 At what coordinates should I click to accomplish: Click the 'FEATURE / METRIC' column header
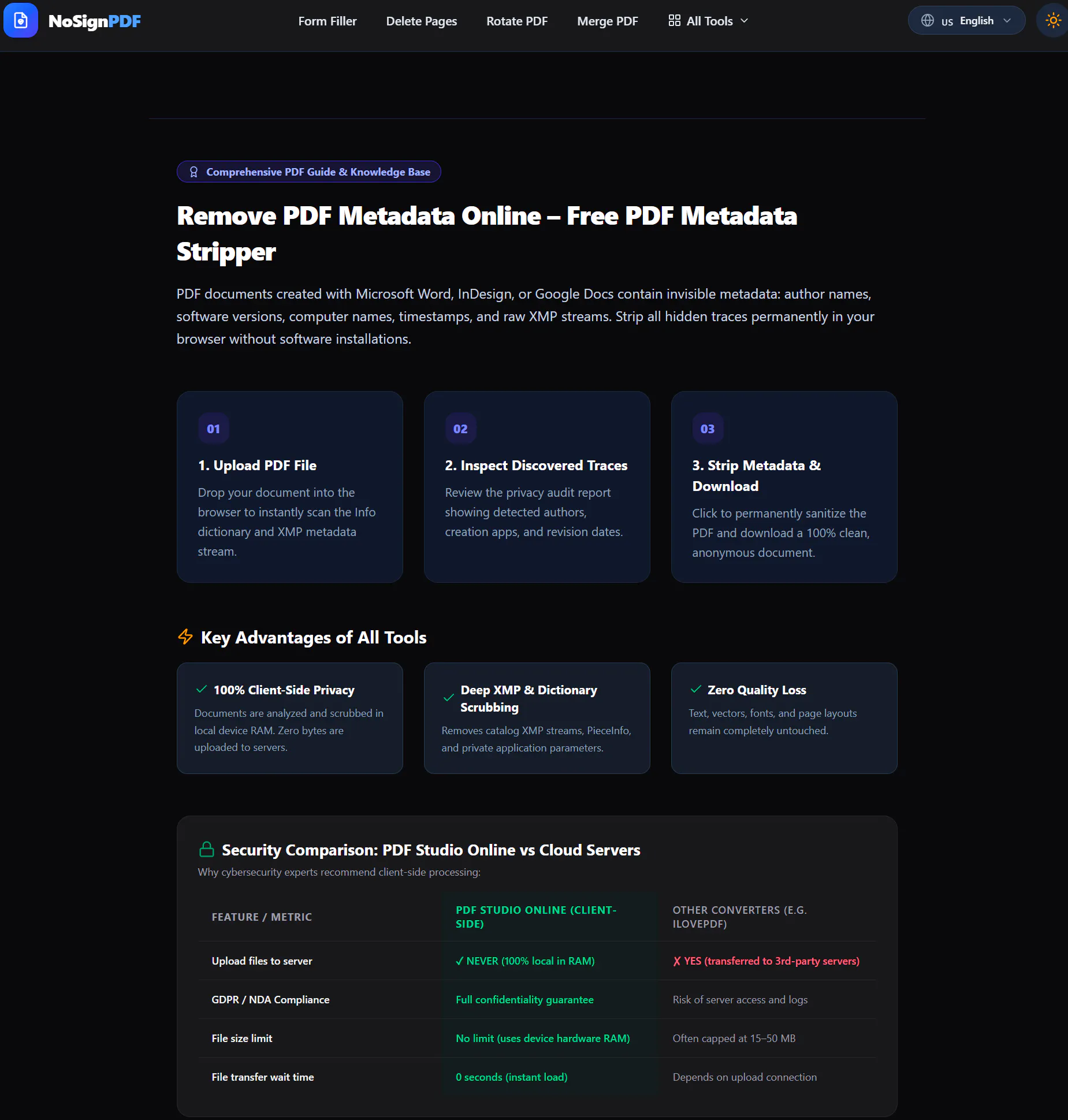click(262, 917)
